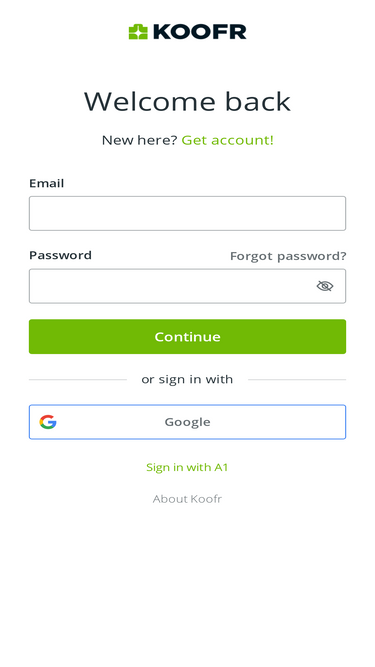
Task: Click the or sign in with text
Action: (x=187, y=379)
